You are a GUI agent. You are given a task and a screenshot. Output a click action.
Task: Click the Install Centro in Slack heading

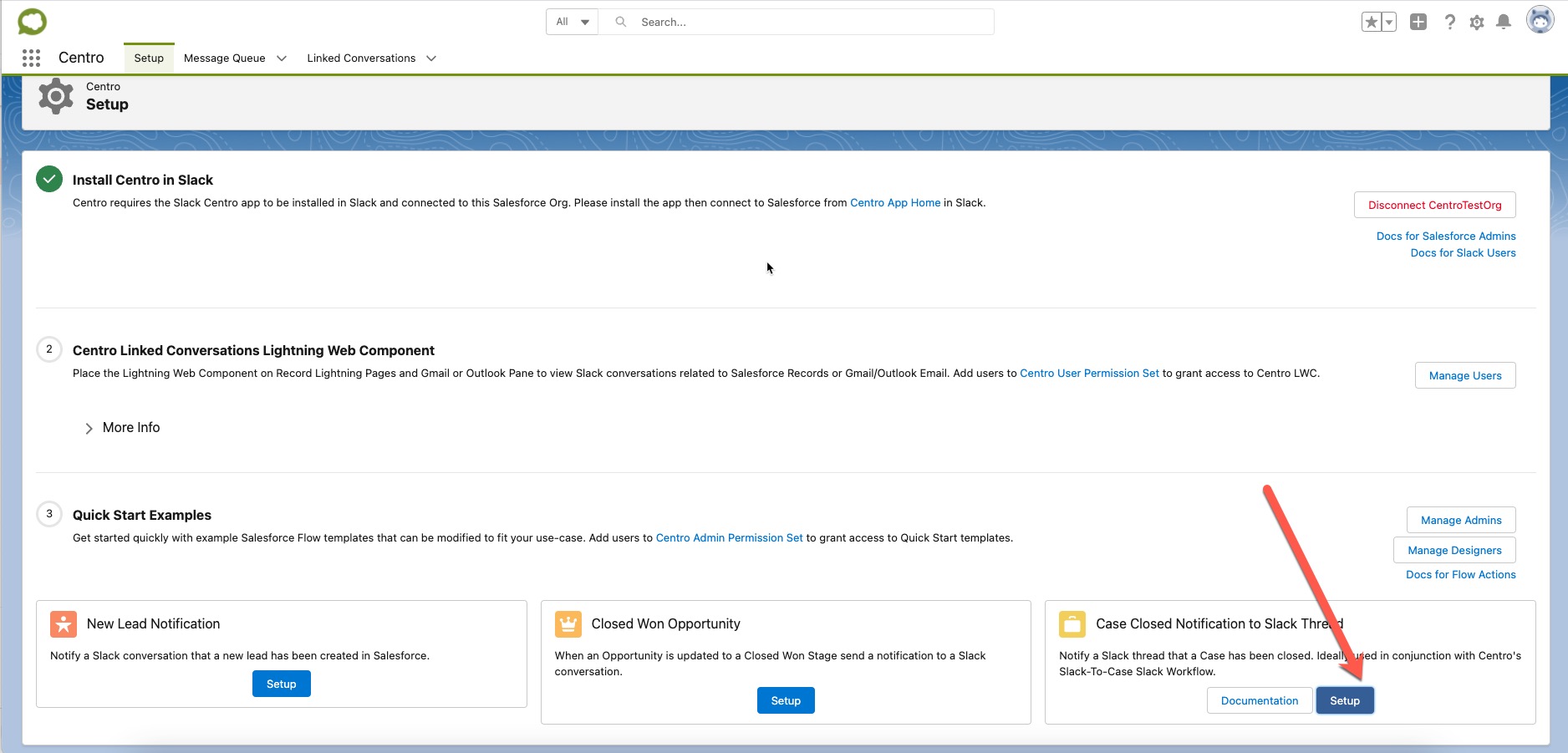(143, 181)
